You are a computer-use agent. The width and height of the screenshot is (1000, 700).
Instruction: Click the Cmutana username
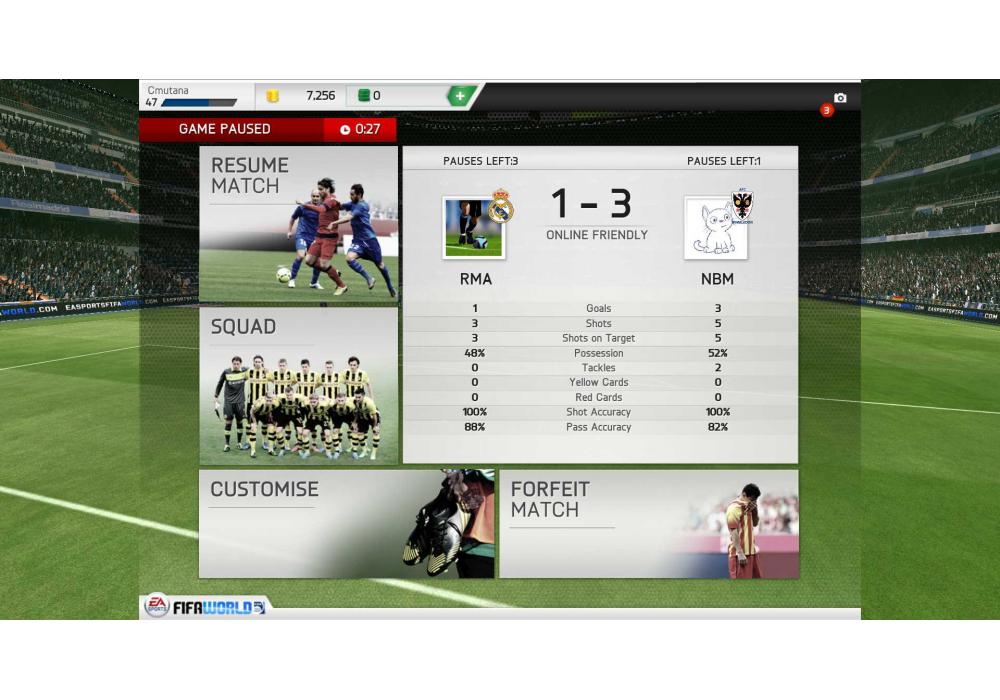(168, 91)
